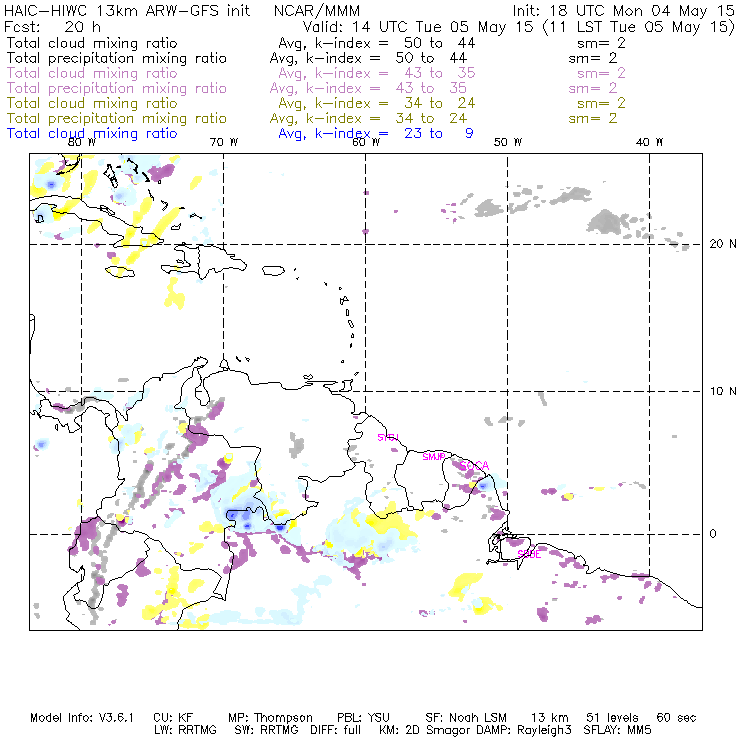Click the purple Total precipitation mixing ratio legend
Image resolution: width=740 pixels, height=740 pixels.
(x=117, y=88)
